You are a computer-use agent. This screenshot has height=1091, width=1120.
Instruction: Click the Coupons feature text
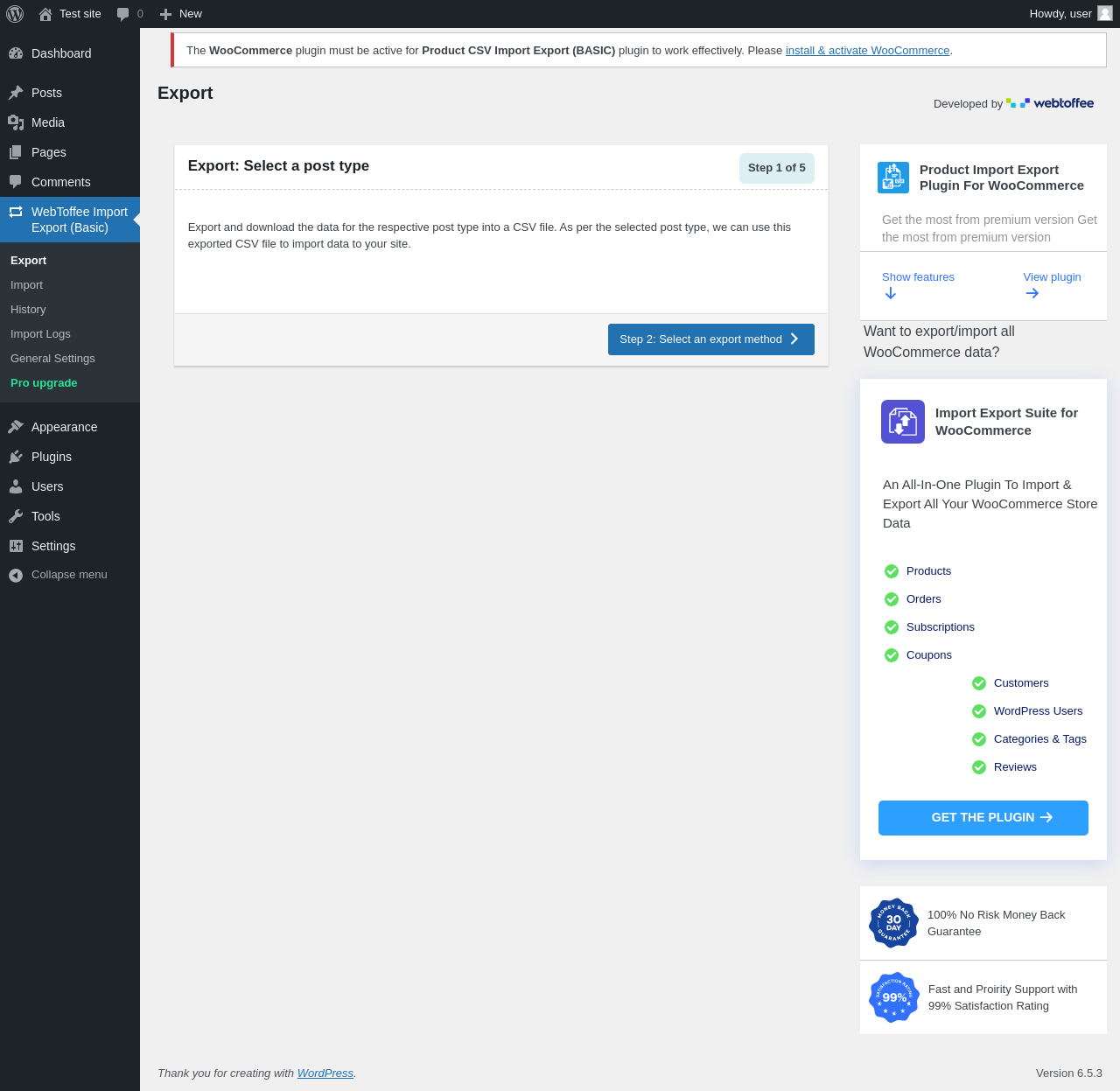coord(929,655)
